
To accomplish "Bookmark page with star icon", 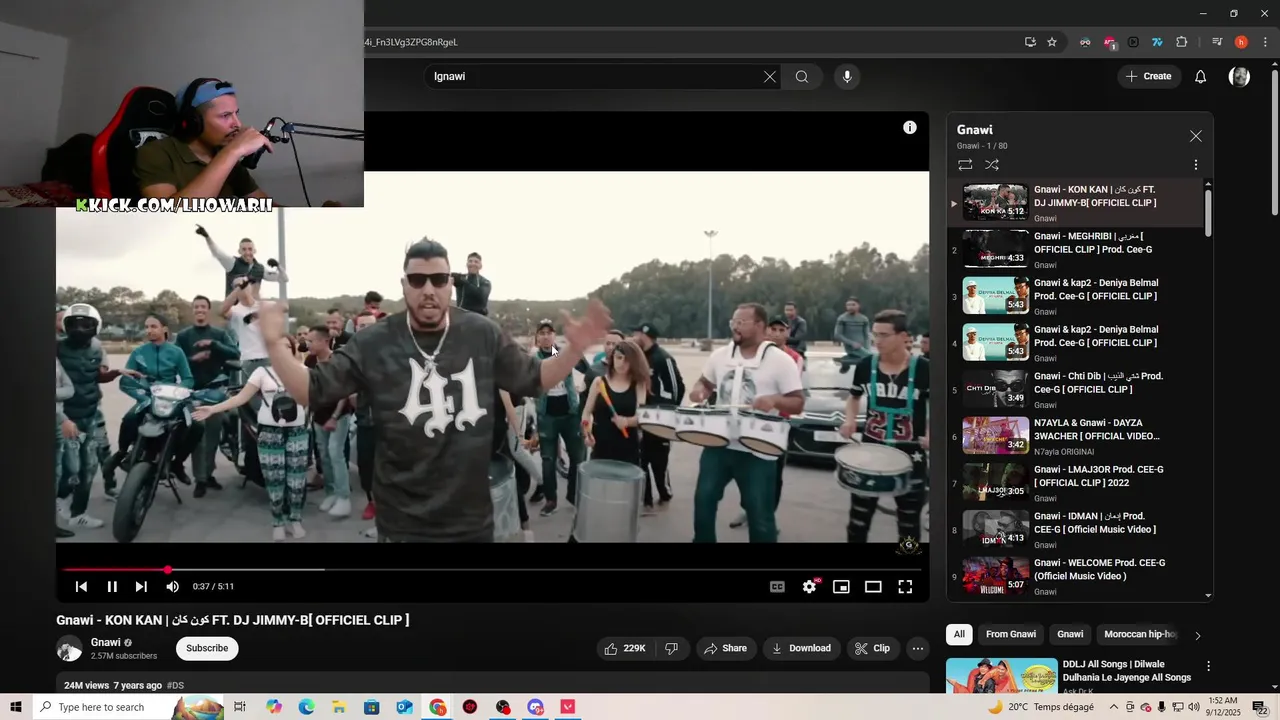I will 1052,42.
